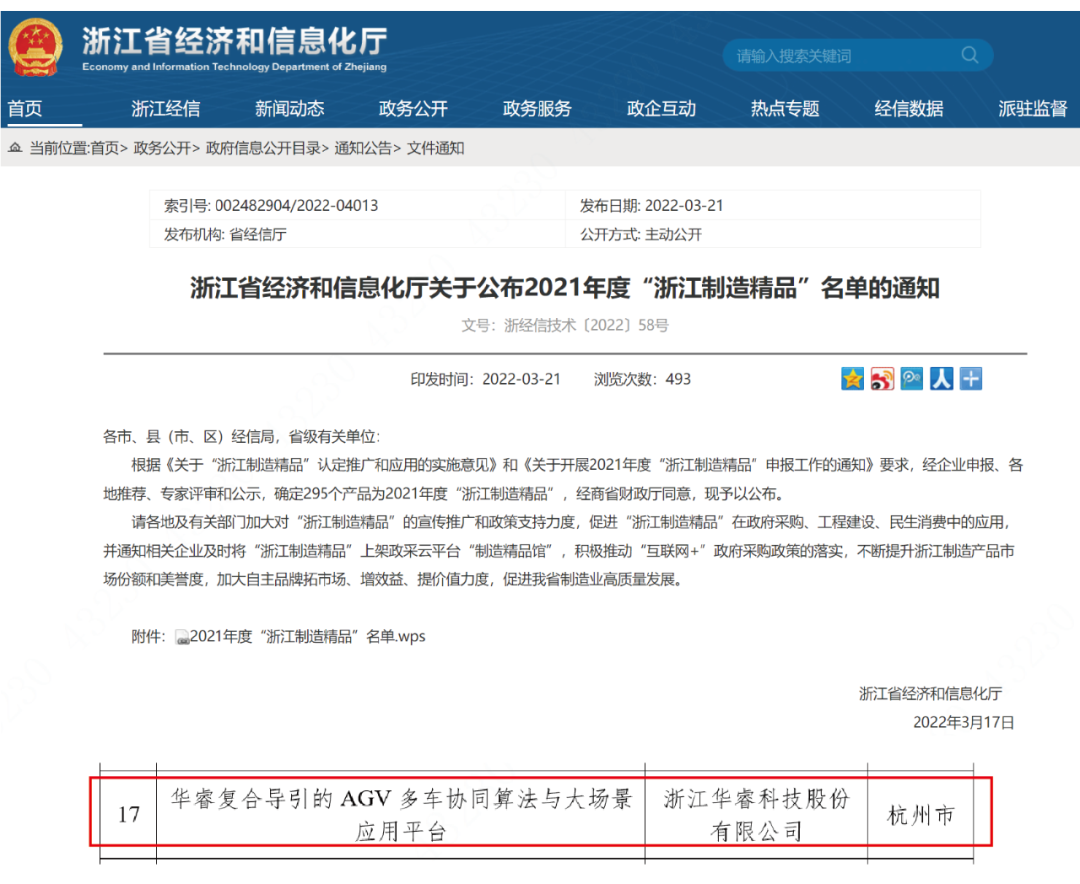Screen dimensions: 1080x884
Task: Click the 通知公告 breadcrumb link
Action: 363,148
